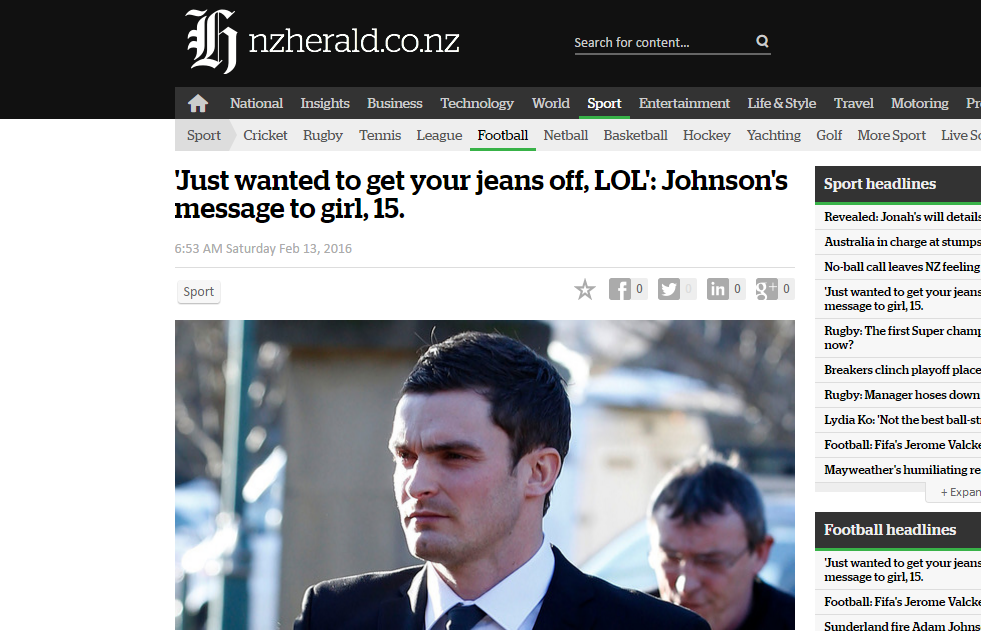
Task: Select the Cricket sub-tab
Action: point(265,135)
